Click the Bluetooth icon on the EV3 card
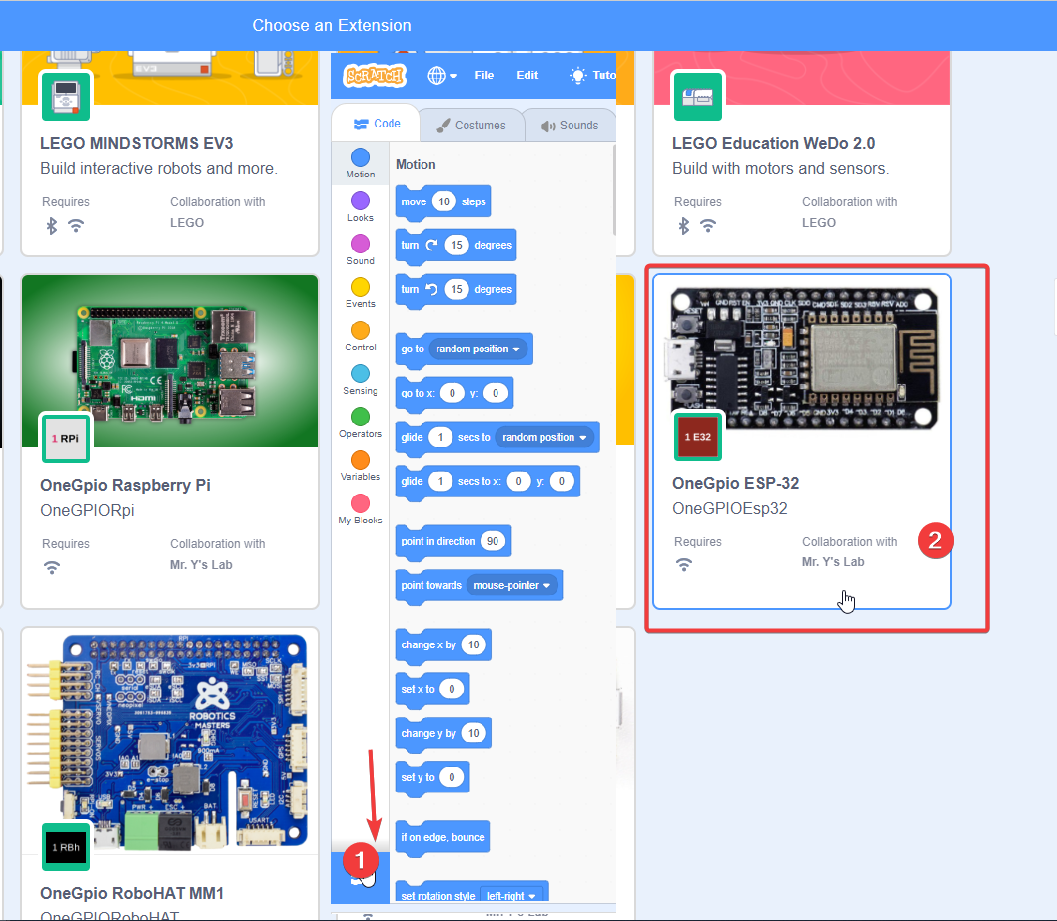Image resolution: width=1057 pixels, height=921 pixels. coord(52,226)
